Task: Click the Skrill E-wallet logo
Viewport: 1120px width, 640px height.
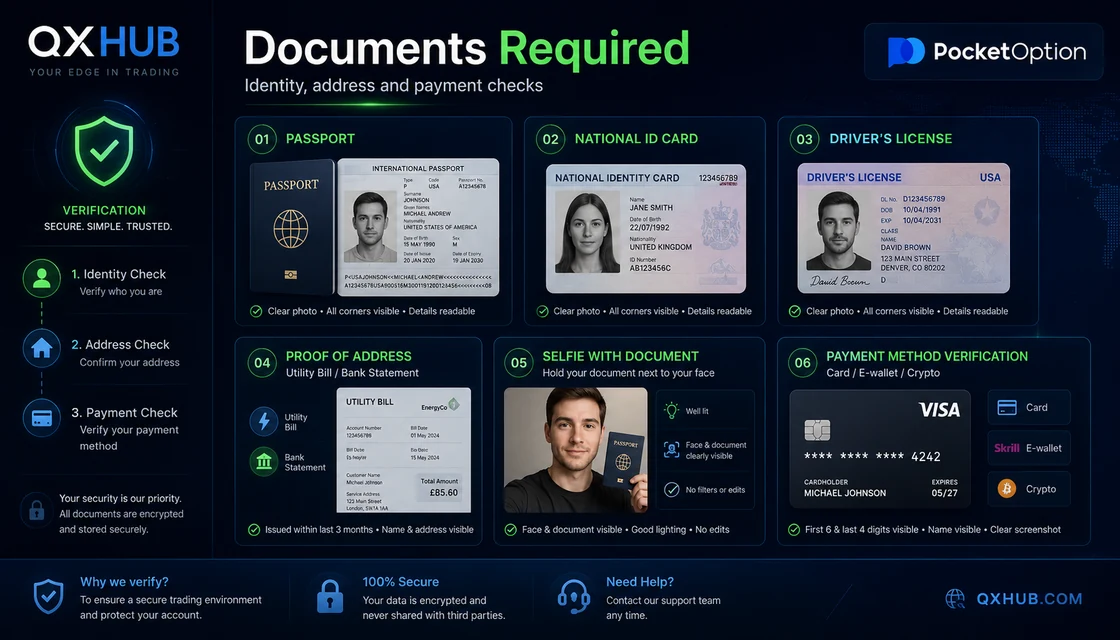Action: (1006, 448)
